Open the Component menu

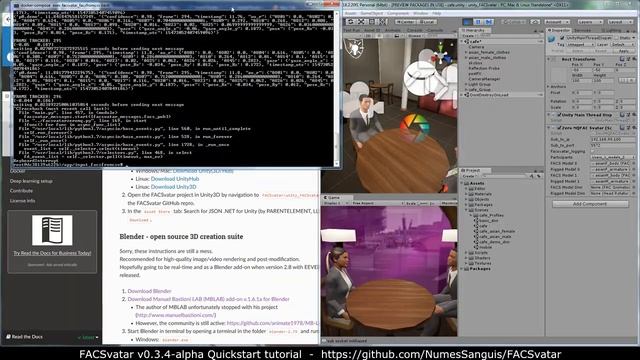[398, 13]
